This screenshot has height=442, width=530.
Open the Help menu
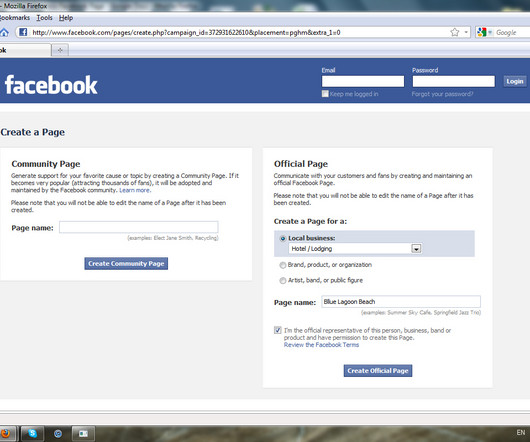[x=66, y=18]
